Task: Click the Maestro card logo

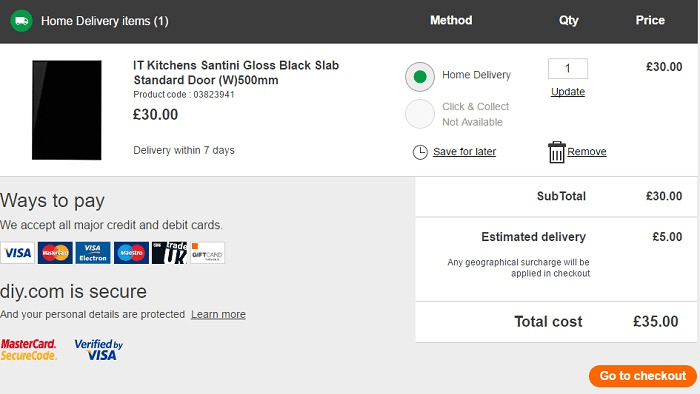Action: click(x=131, y=253)
